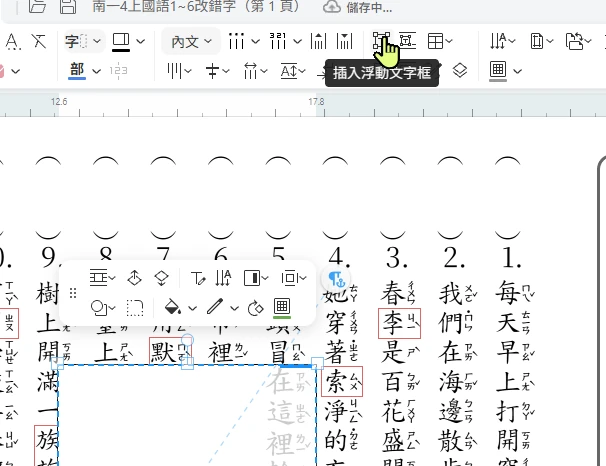Expand the pink highlight dropdown arrow
Viewport: 606px width, 466px height.
pos(15,71)
